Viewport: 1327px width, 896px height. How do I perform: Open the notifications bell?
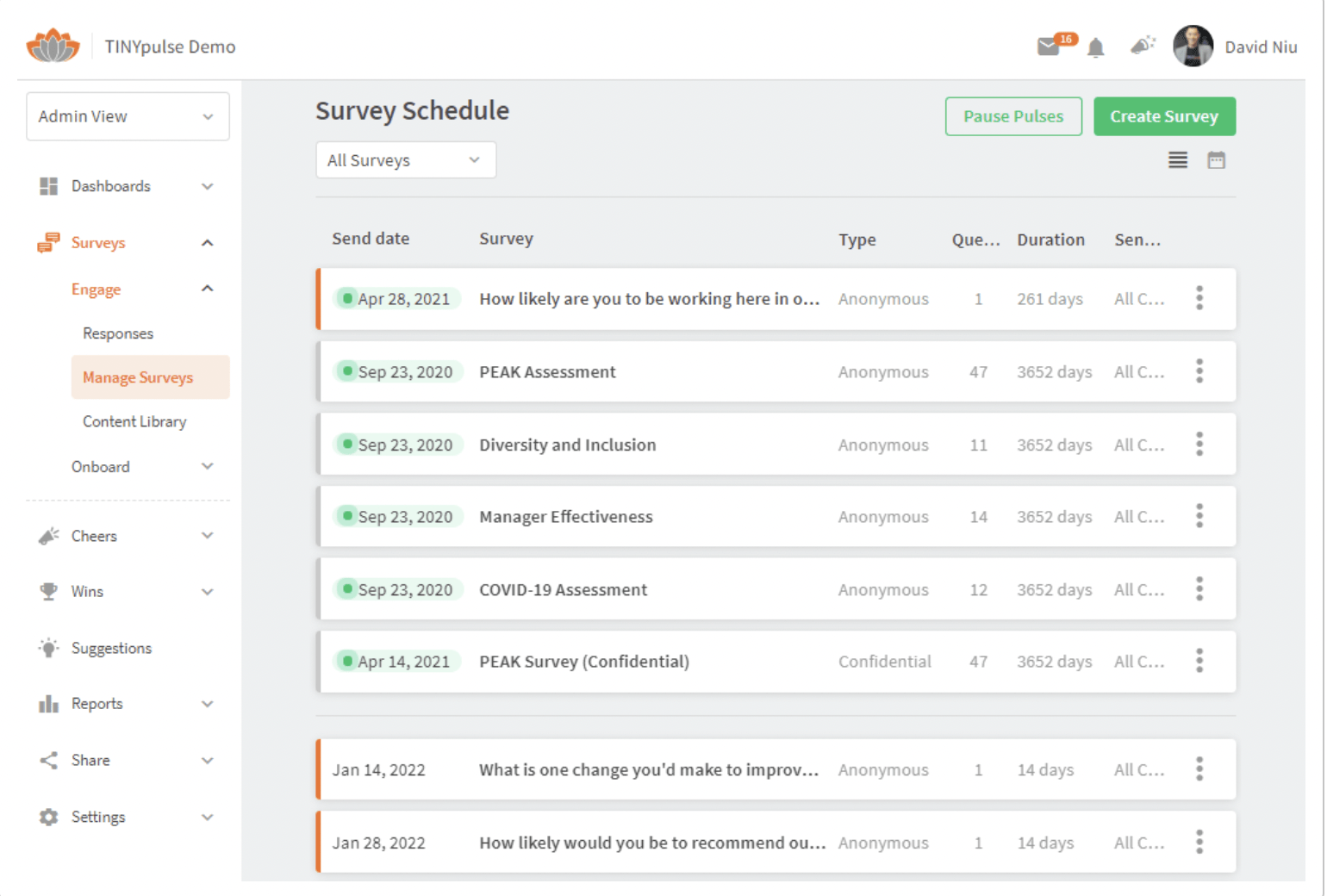tap(1095, 47)
